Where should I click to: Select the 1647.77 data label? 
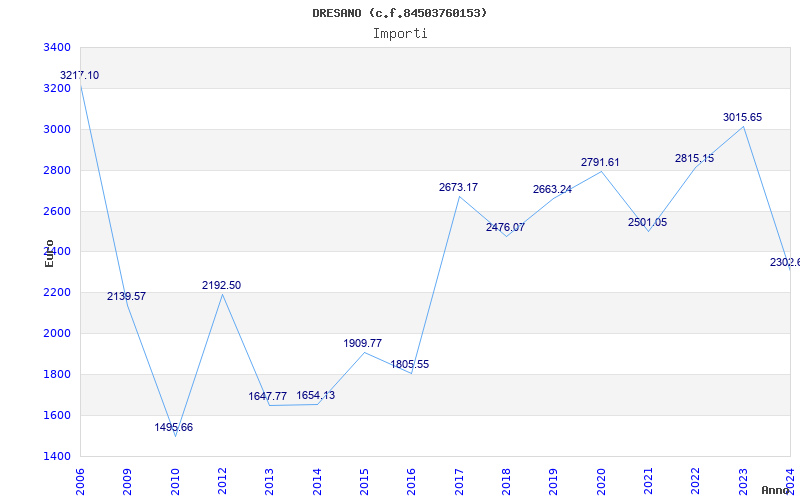tap(267, 396)
